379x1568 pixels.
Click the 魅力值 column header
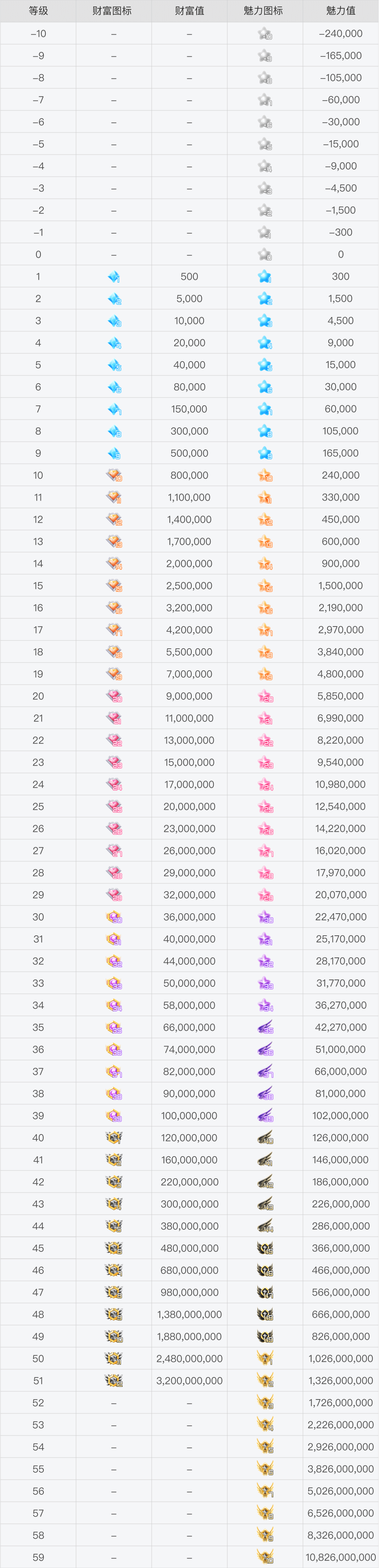click(x=341, y=11)
